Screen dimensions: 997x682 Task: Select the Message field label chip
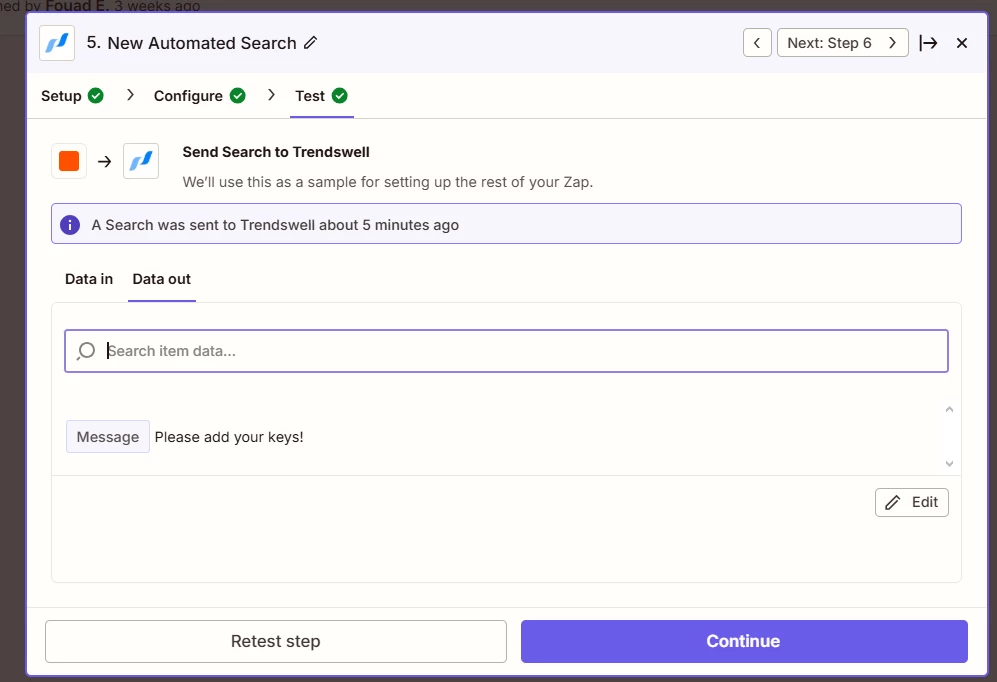[107, 437]
